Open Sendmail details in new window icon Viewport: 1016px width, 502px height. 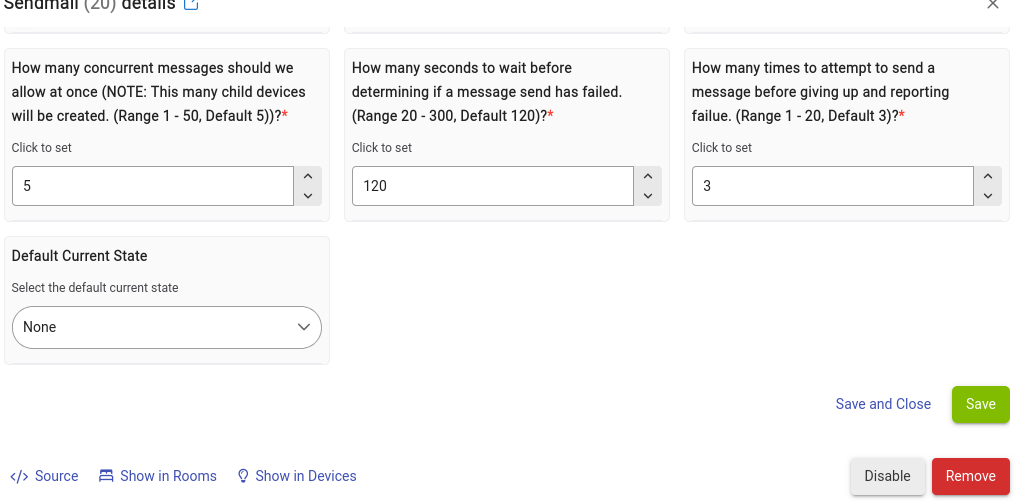(x=191, y=5)
